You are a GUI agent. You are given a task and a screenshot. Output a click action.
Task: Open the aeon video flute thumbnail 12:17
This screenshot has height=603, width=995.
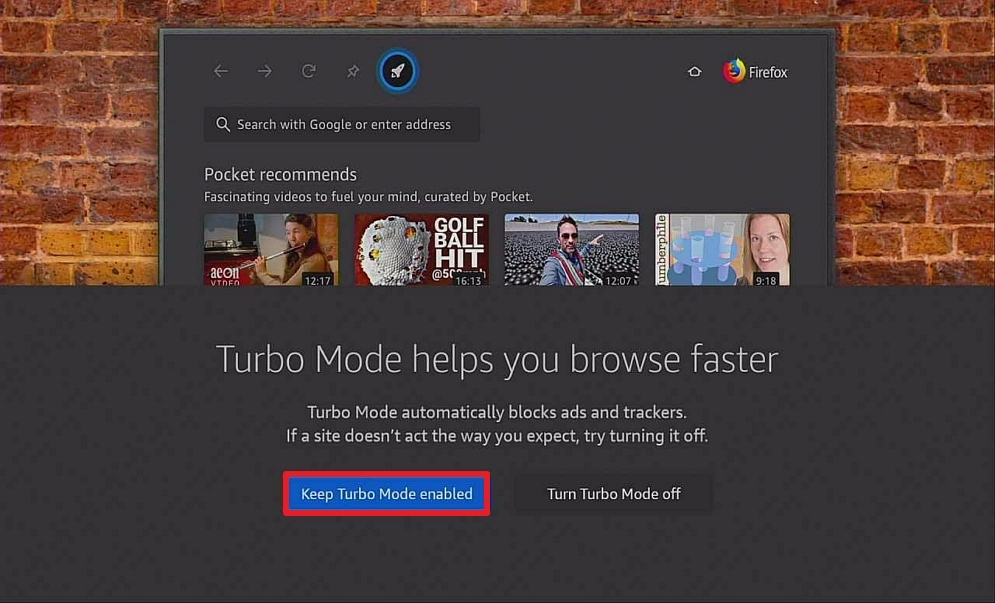(271, 249)
